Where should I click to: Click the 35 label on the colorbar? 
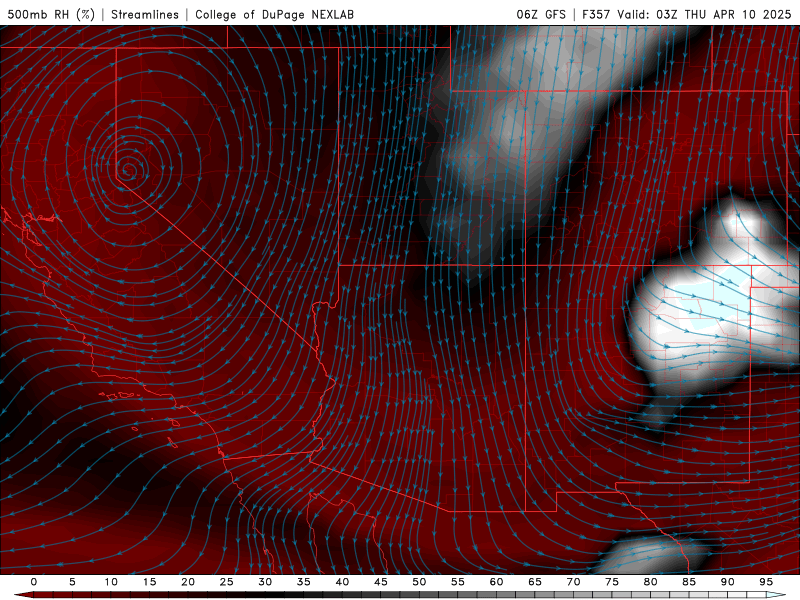pos(304,582)
